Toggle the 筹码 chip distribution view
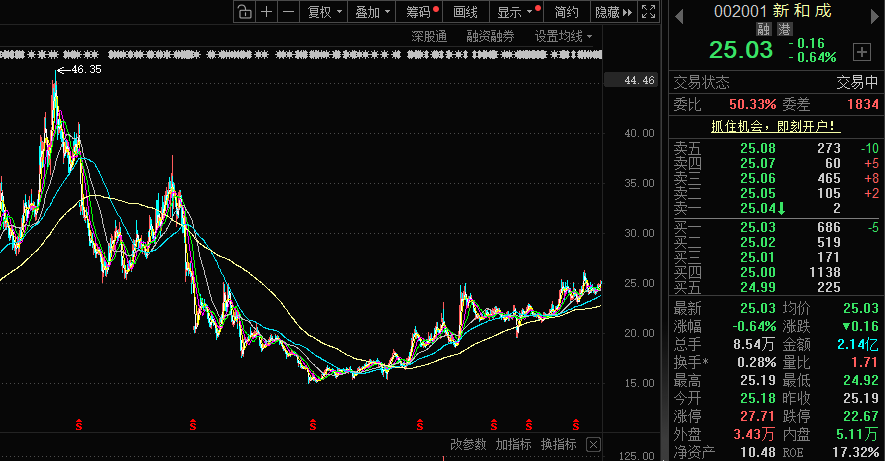The width and height of the screenshot is (885, 461). click(x=421, y=12)
